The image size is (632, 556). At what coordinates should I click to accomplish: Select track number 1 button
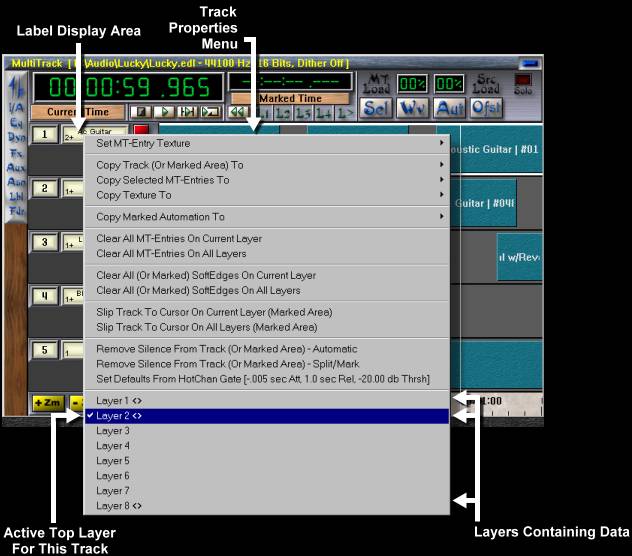click(x=44, y=134)
